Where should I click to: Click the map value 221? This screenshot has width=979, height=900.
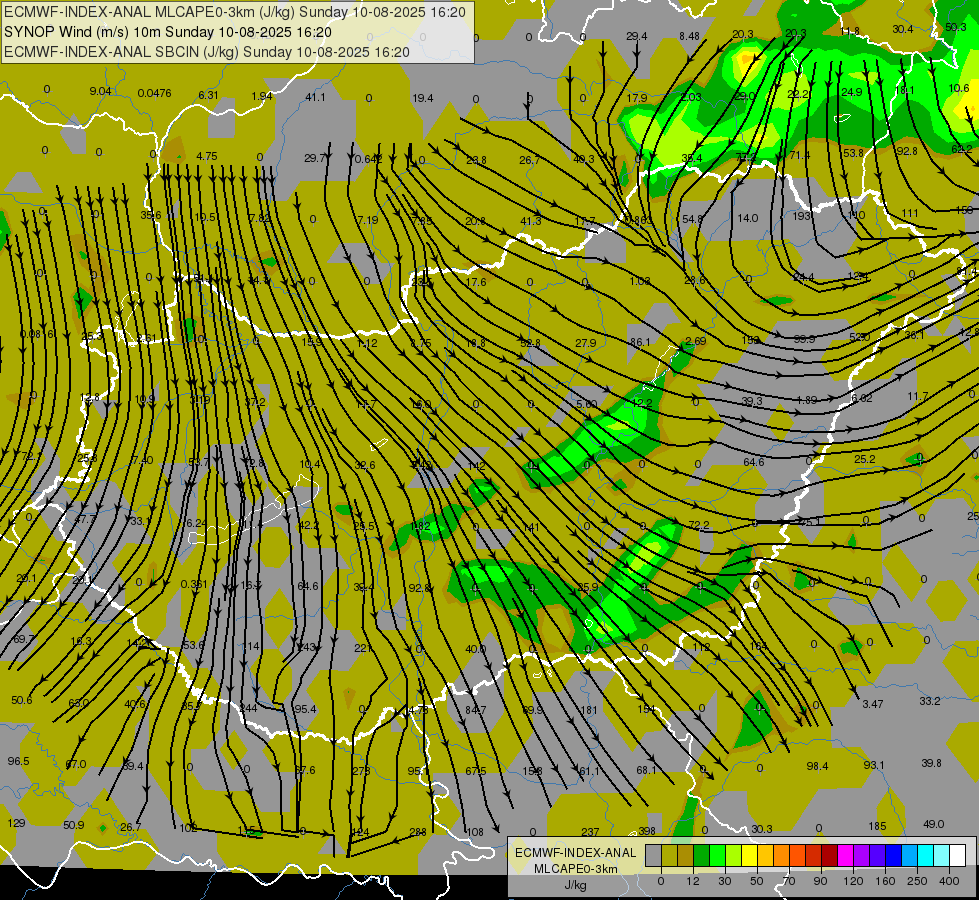363,648
